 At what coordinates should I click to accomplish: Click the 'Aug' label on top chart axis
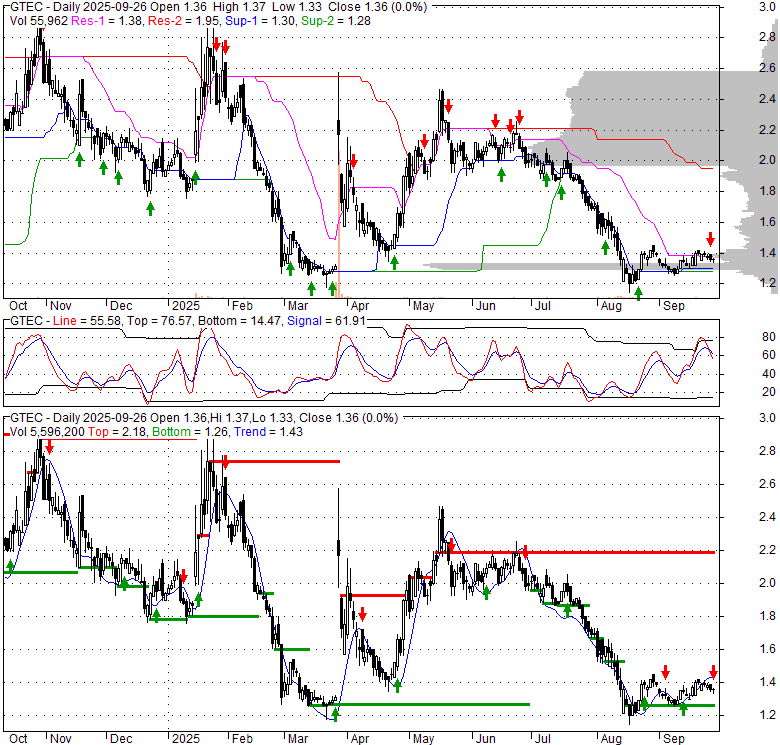coord(611,306)
